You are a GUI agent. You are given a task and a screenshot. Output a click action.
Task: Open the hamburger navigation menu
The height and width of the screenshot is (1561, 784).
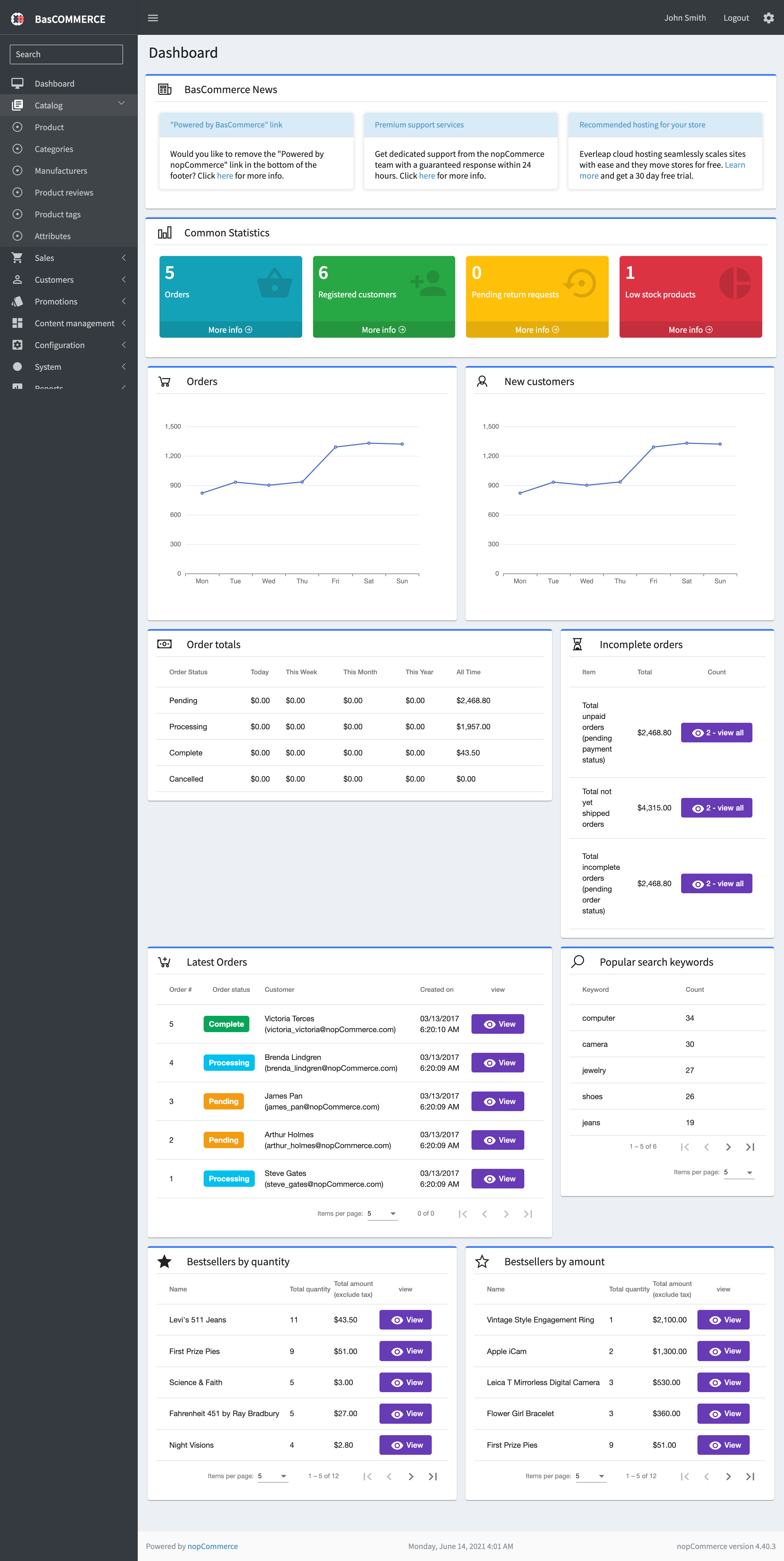153,18
